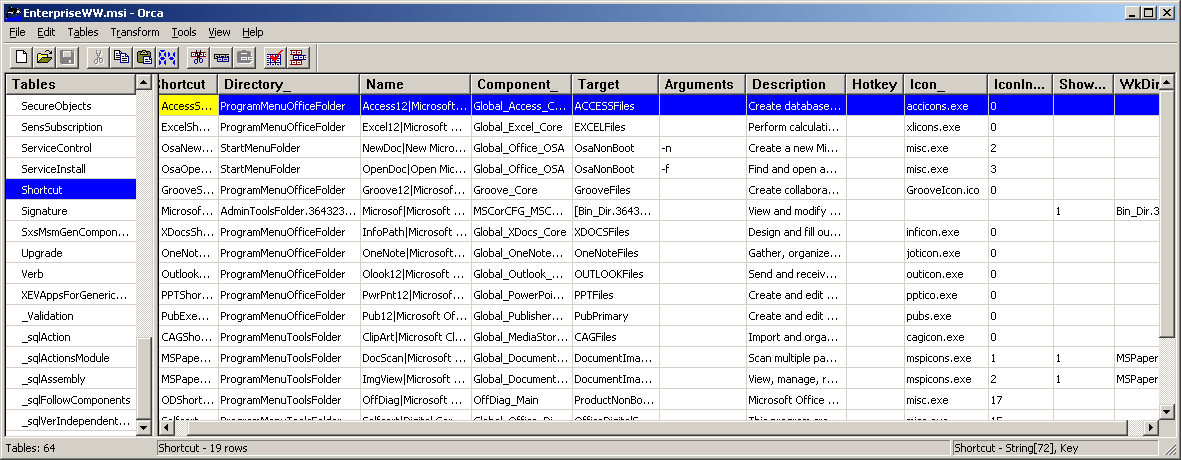The height and width of the screenshot is (460, 1181).
Task: Click the Find binoculars toolbar icon
Action: tap(166, 57)
